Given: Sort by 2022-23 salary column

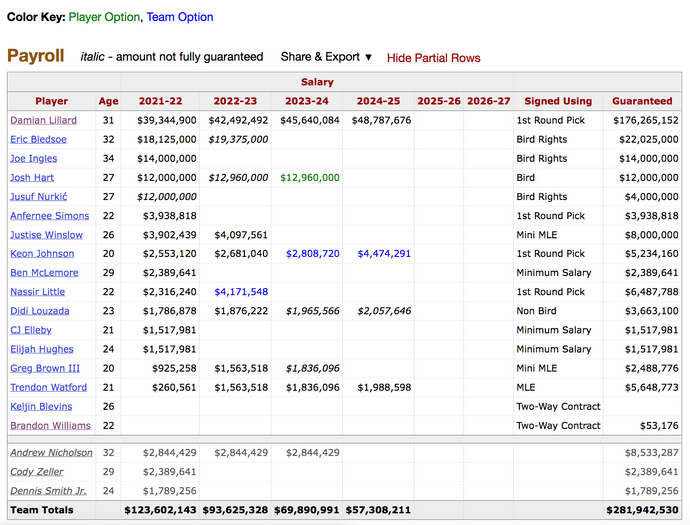Looking at the screenshot, I should [235, 101].
